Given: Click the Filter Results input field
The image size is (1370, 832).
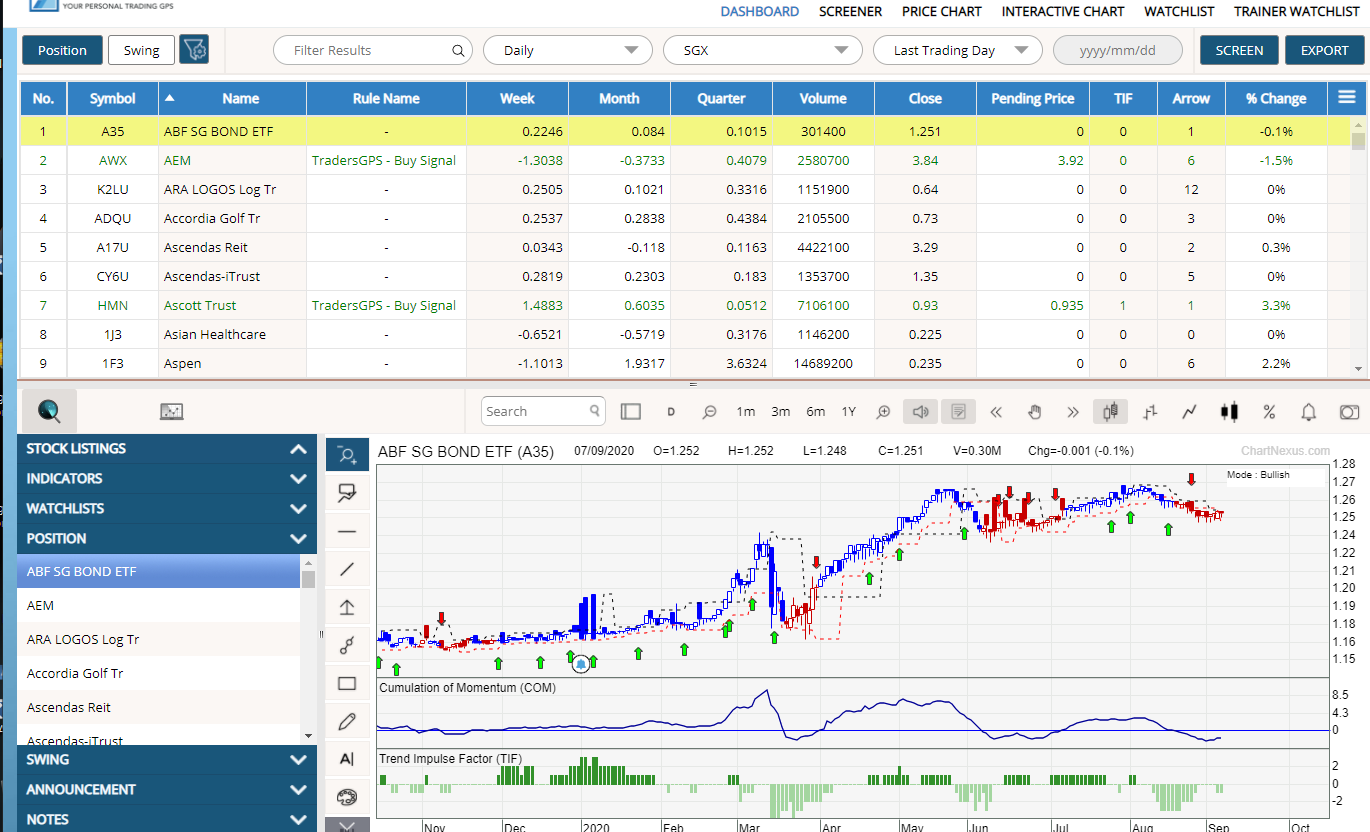Looking at the screenshot, I should [x=372, y=50].
